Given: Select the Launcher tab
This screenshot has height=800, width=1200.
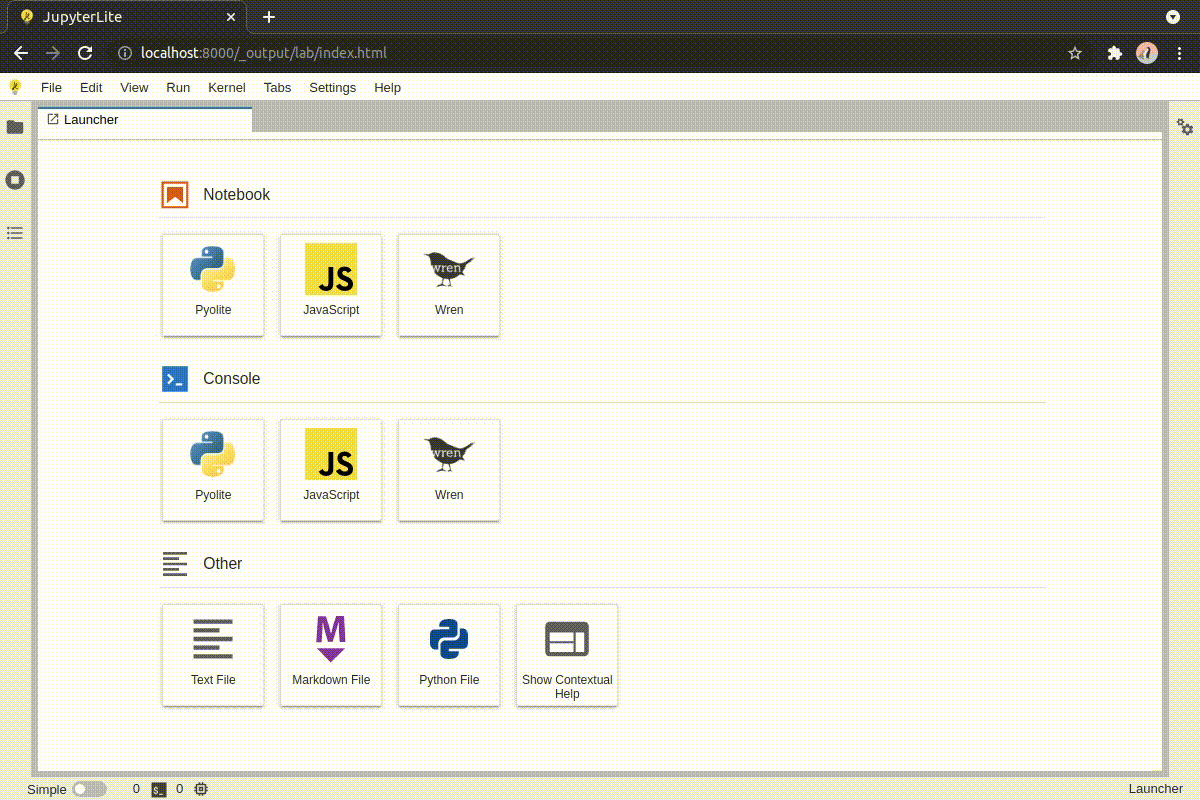Looking at the screenshot, I should [145, 120].
